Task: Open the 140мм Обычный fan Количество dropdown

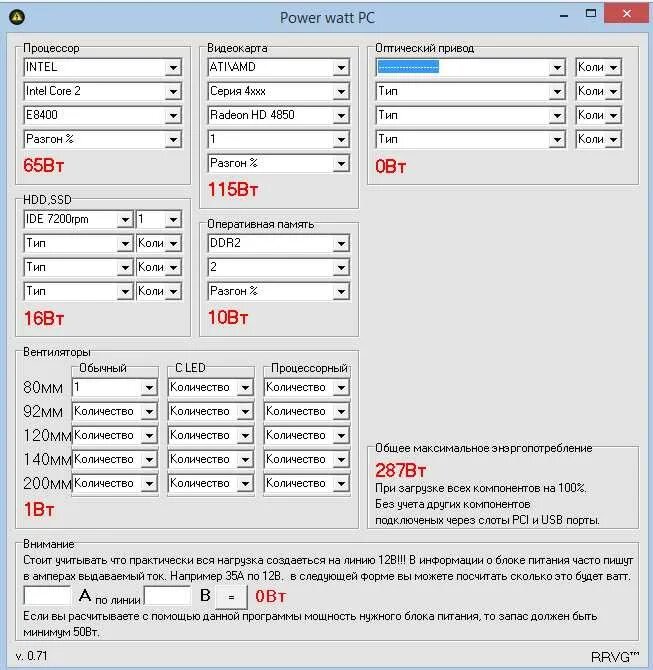Action: click(x=115, y=459)
